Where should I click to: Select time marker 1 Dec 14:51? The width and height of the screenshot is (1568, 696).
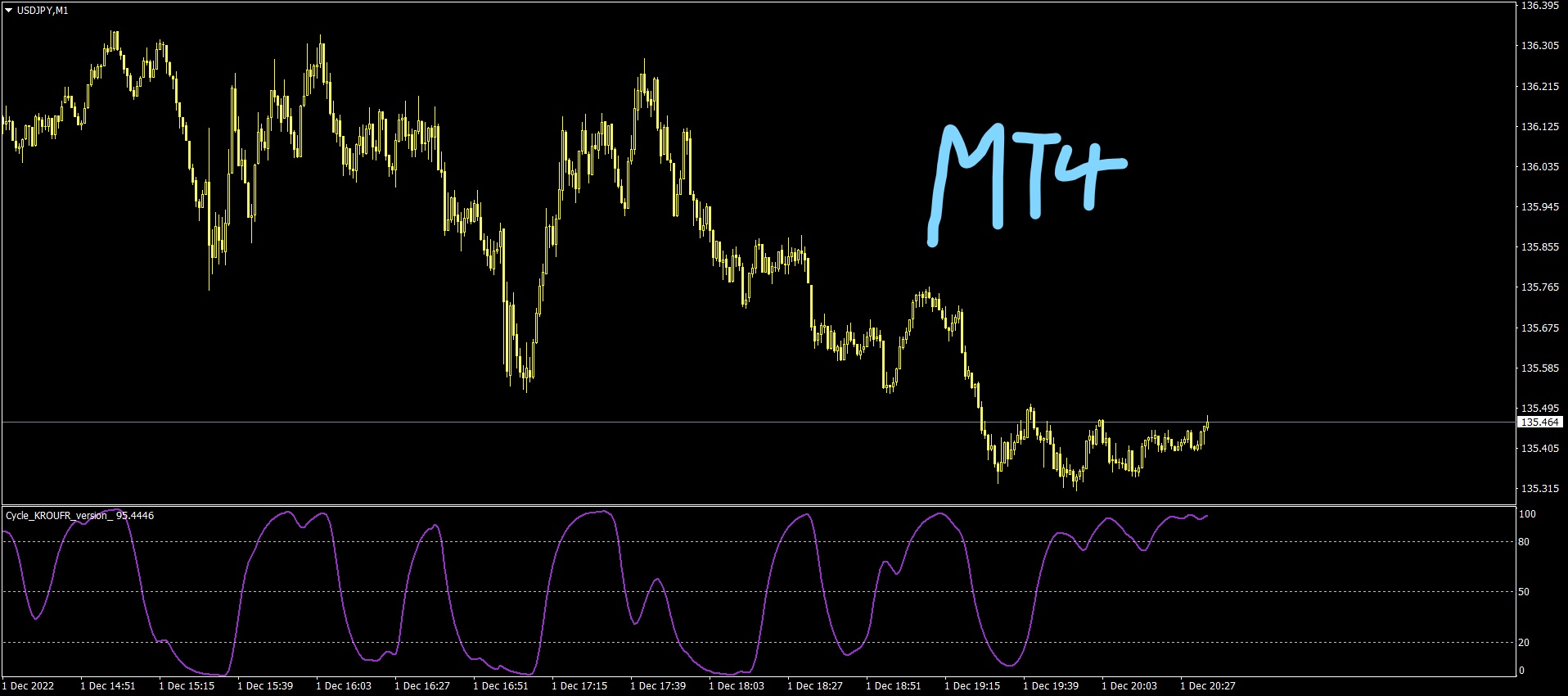[108, 686]
